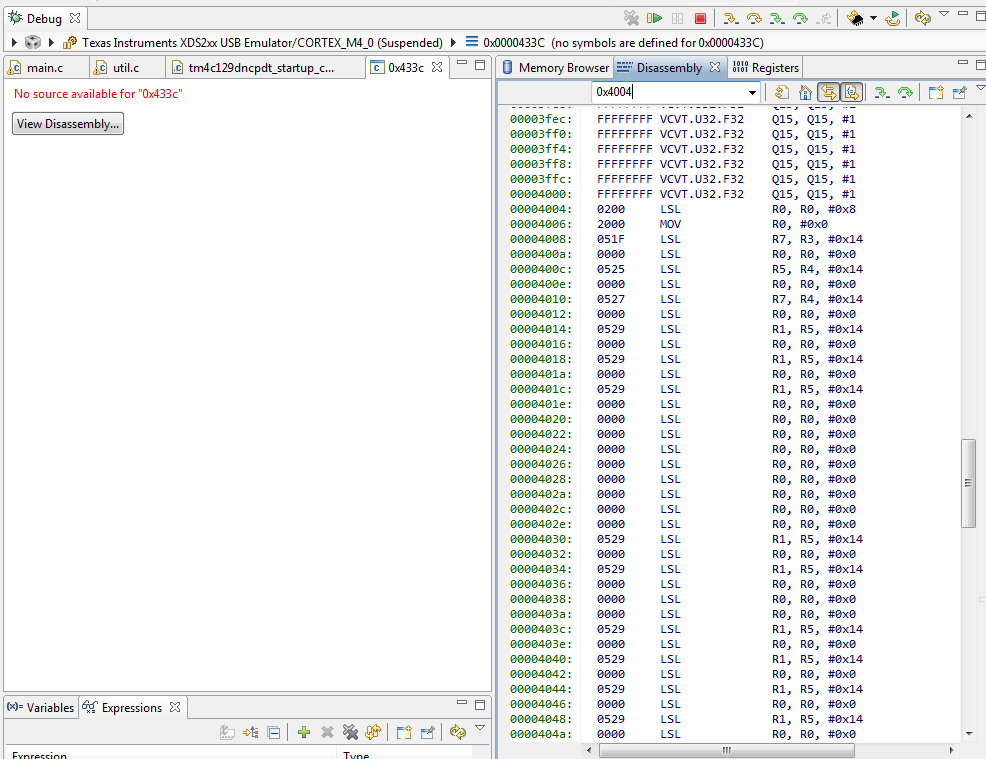Click the green plus Add Expression icon
This screenshot has width=986, height=759.
[x=304, y=732]
